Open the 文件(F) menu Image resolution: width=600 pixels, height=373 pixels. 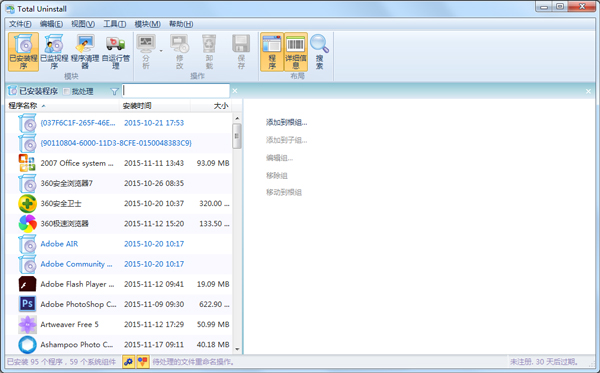pos(20,24)
